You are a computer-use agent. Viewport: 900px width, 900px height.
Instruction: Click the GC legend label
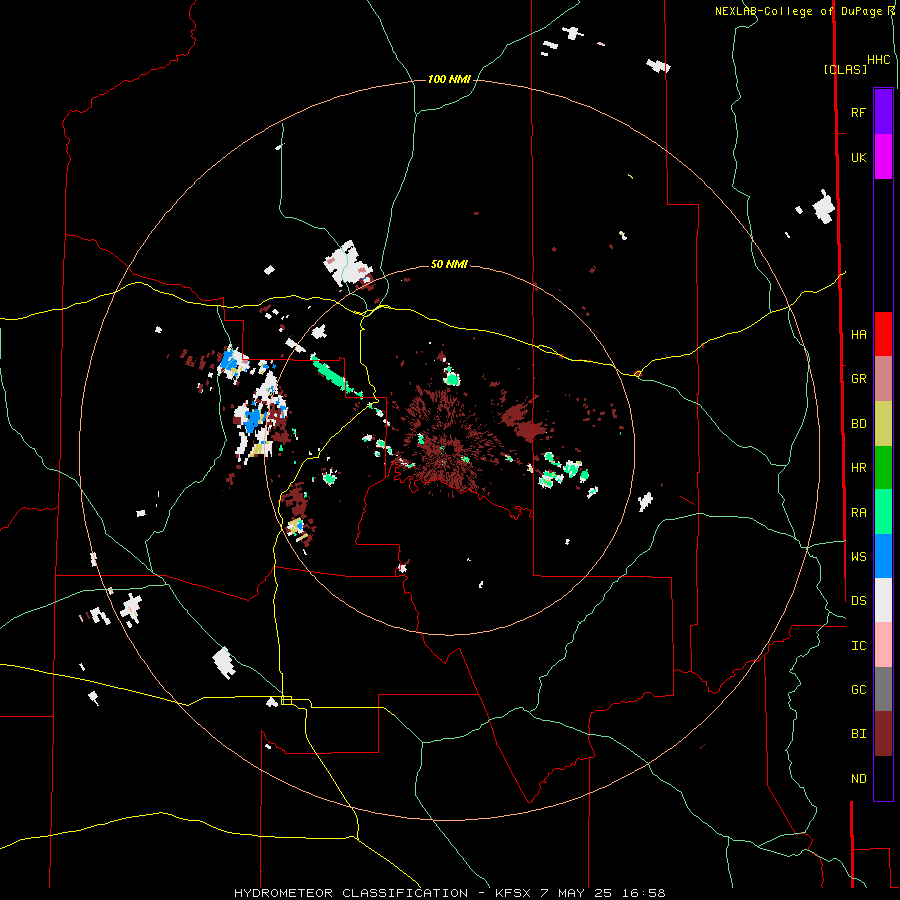click(858, 690)
